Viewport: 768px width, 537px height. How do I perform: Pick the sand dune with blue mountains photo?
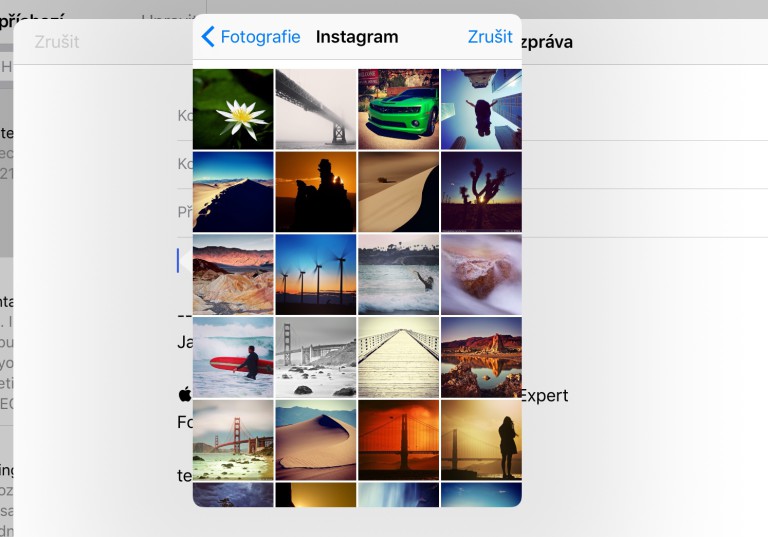click(x=316, y=440)
